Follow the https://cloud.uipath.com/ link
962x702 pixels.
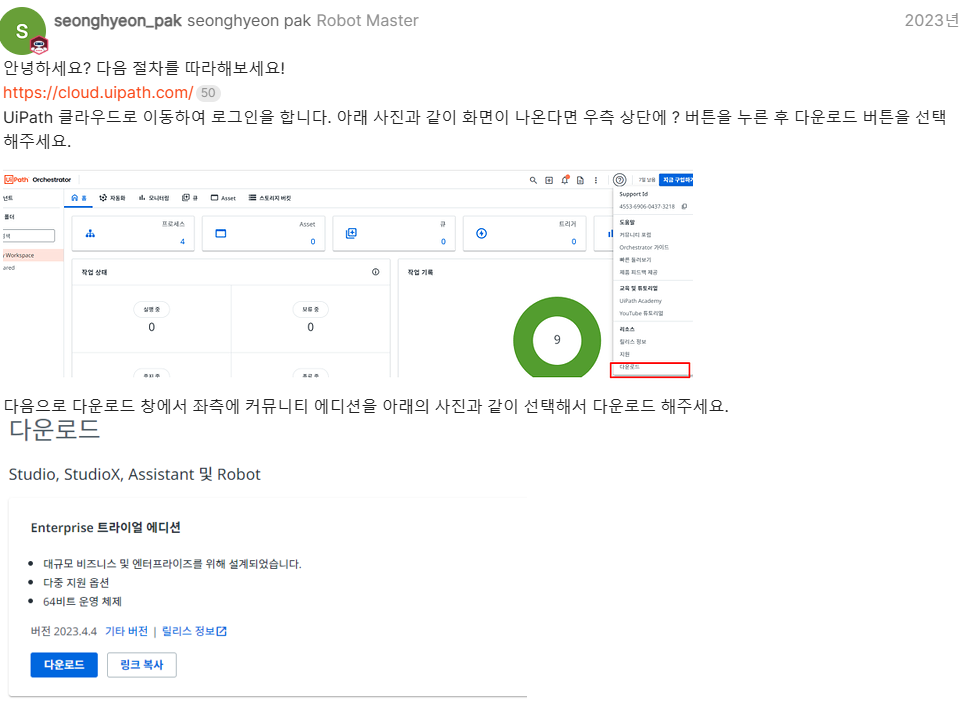tap(98, 93)
